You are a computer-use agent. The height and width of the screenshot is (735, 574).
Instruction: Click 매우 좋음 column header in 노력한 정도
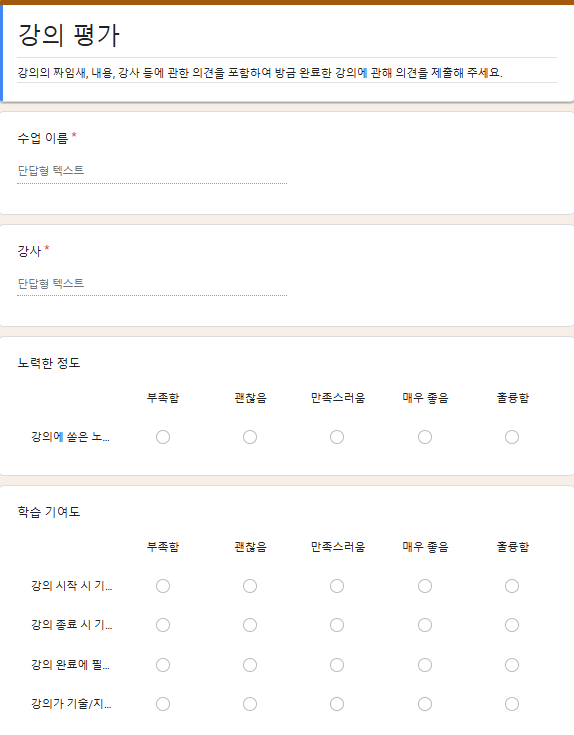point(425,398)
